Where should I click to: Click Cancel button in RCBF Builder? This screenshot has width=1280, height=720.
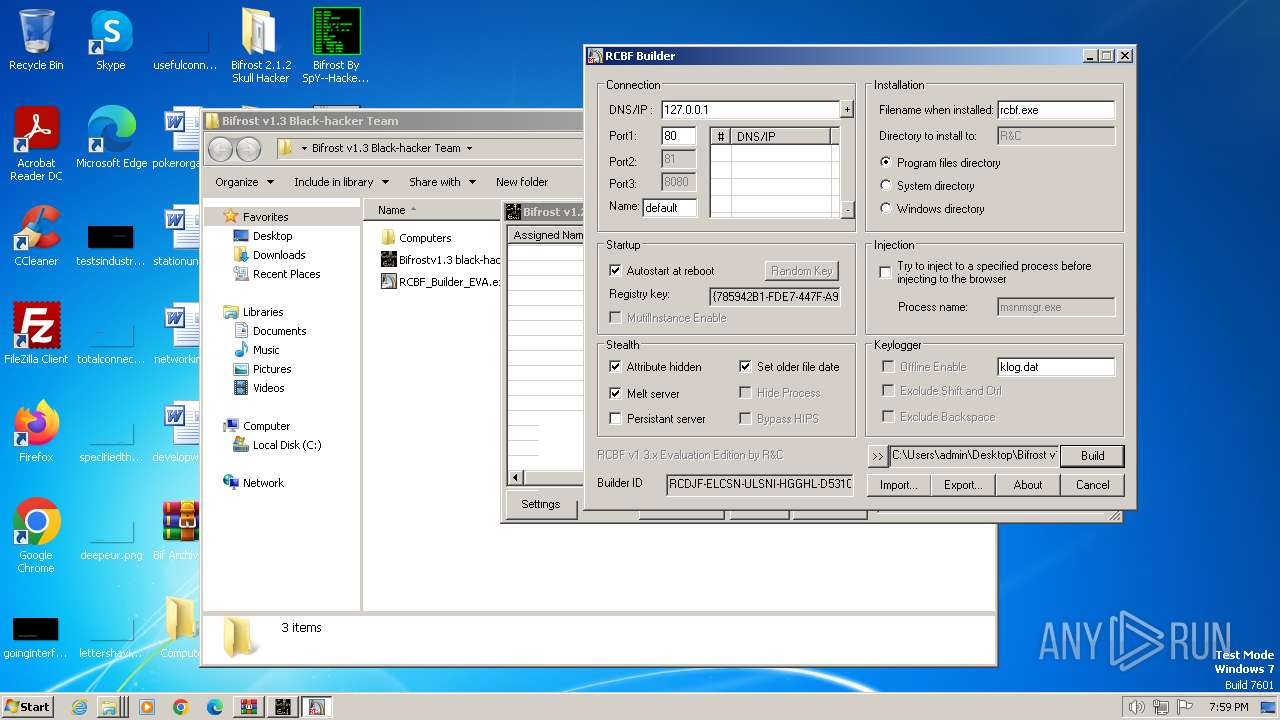(1092, 485)
